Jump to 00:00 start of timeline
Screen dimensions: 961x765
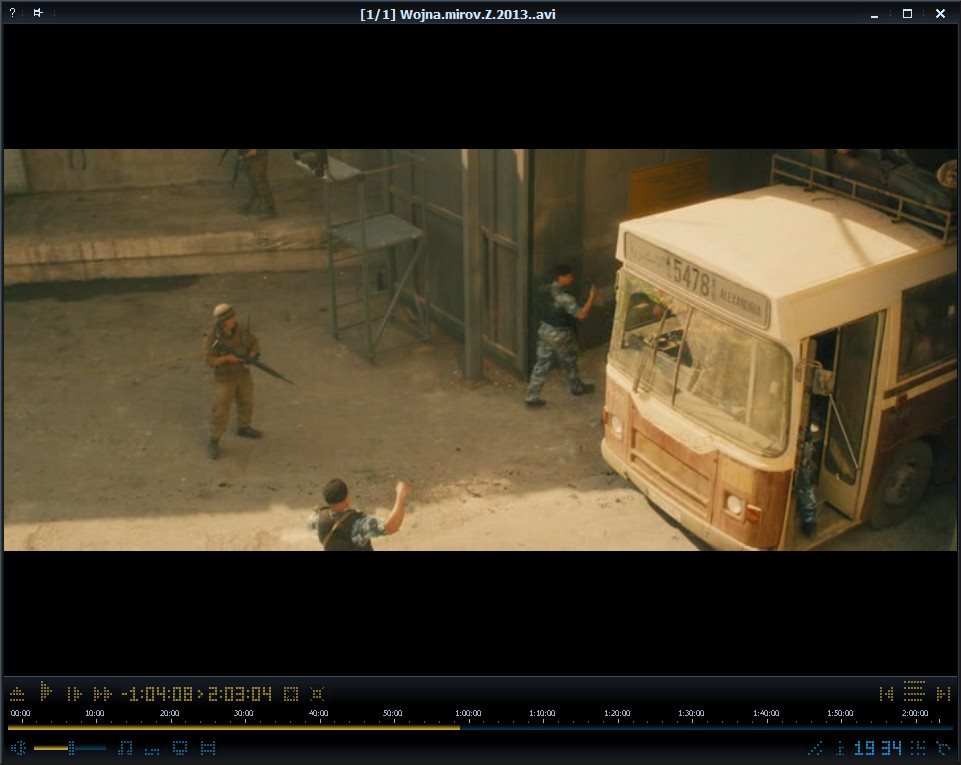[20, 714]
